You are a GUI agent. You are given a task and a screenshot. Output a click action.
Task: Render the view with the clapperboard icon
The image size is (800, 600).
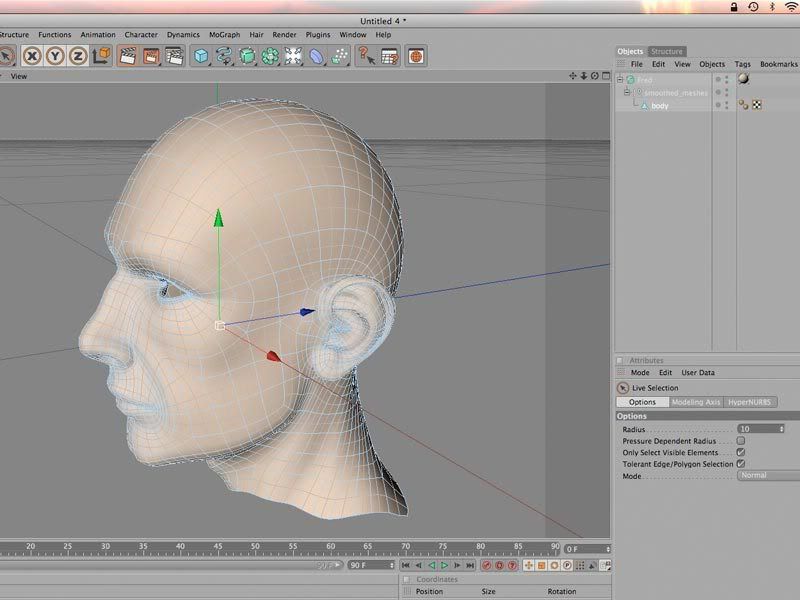point(128,56)
